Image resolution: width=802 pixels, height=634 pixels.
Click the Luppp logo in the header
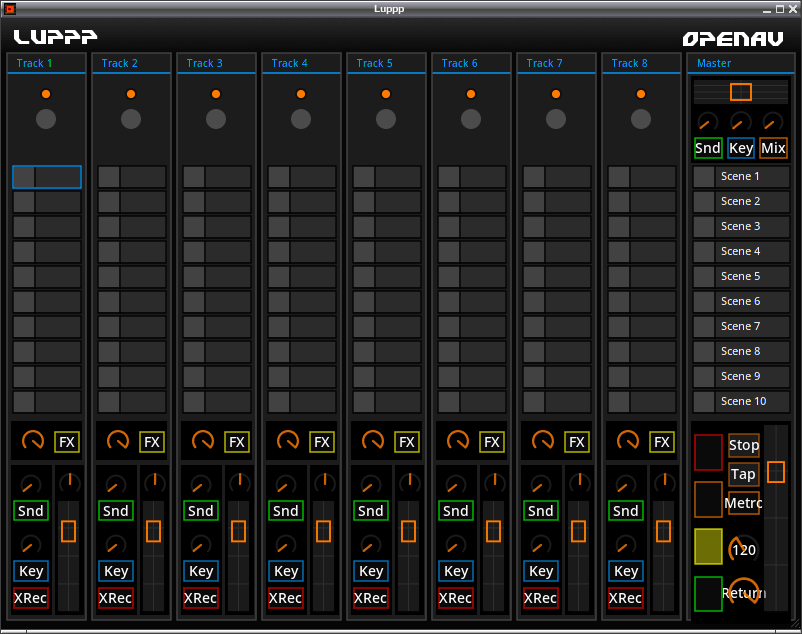(55, 37)
